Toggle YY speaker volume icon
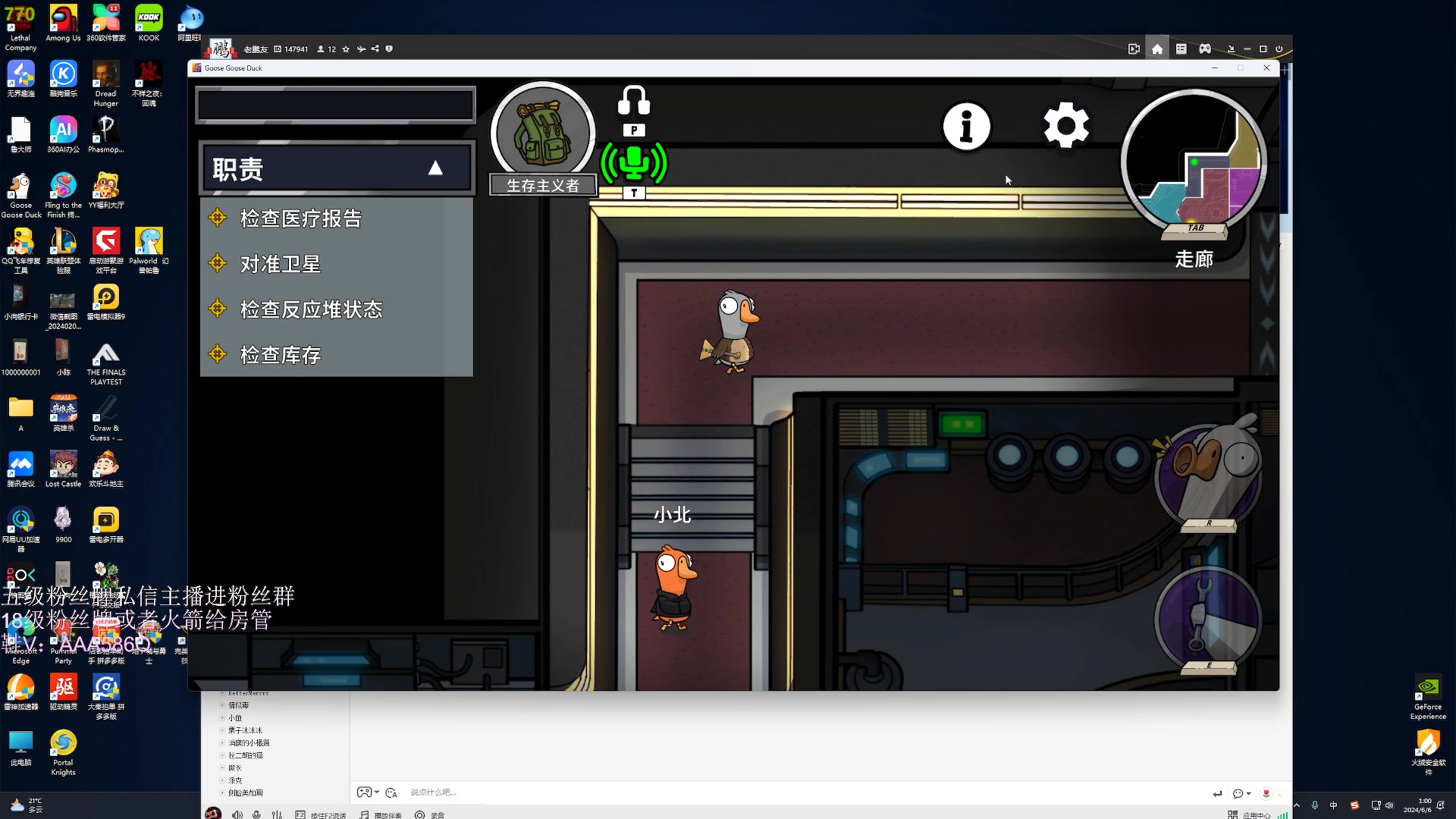 pyautogui.click(x=237, y=814)
